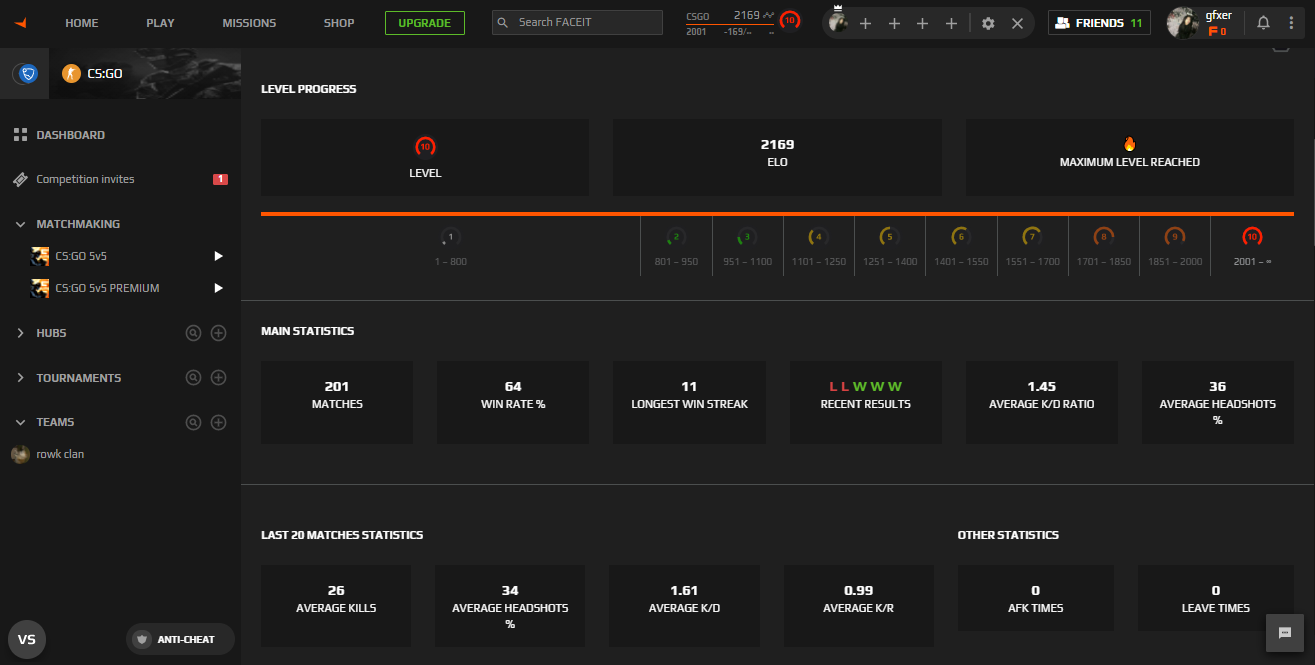Viewport: 1315px width, 665px height.
Task: Select level 10 marker (2001 – ∞)
Action: point(1251,247)
